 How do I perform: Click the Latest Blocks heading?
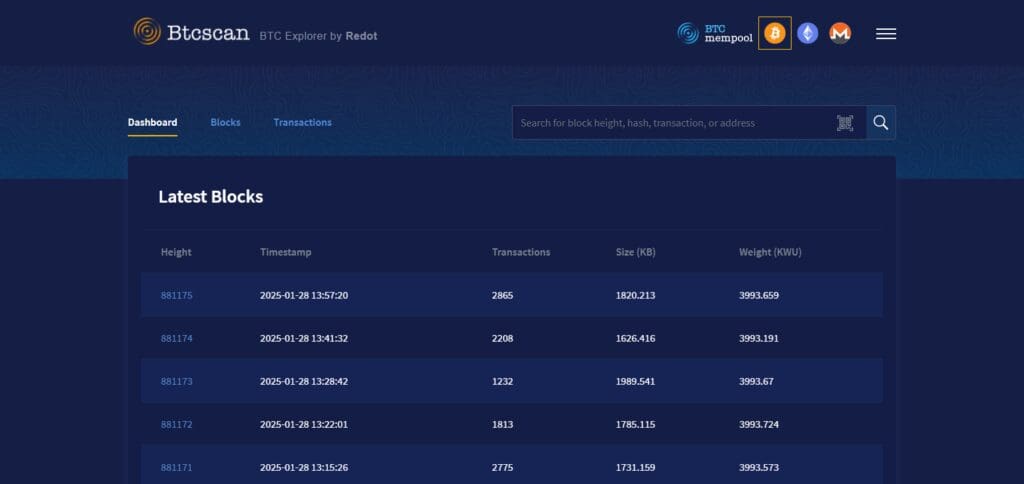click(210, 197)
